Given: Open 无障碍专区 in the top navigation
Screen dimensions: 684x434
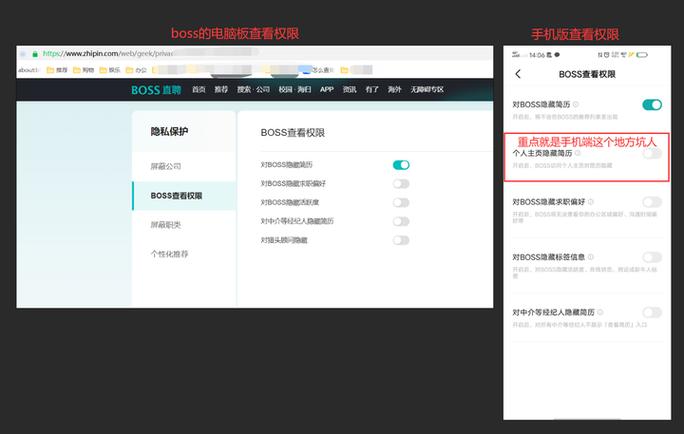Looking at the screenshot, I should 427,89.
